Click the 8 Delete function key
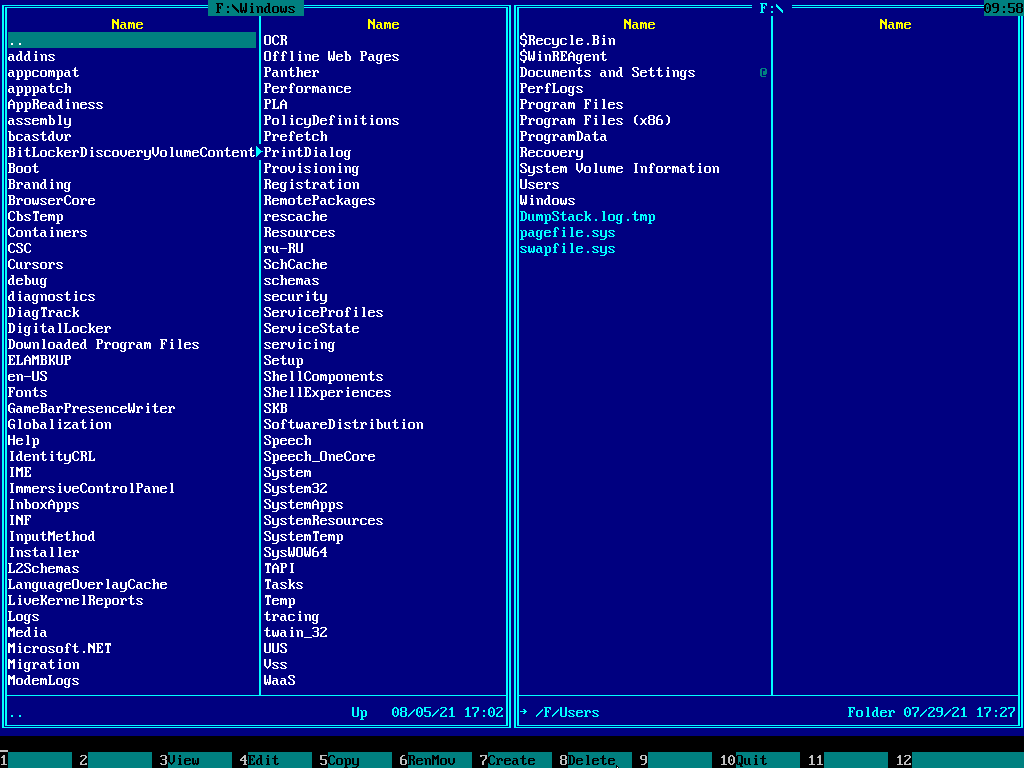 (595, 760)
